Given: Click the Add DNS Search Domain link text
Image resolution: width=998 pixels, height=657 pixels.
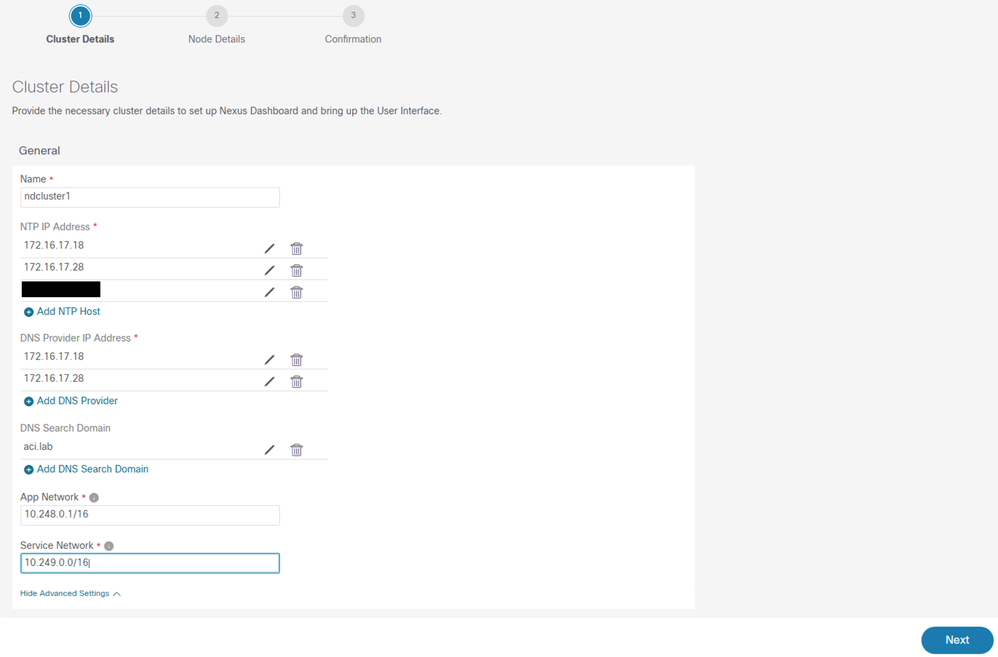Looking at the screenshot, I should click(92, 469).
